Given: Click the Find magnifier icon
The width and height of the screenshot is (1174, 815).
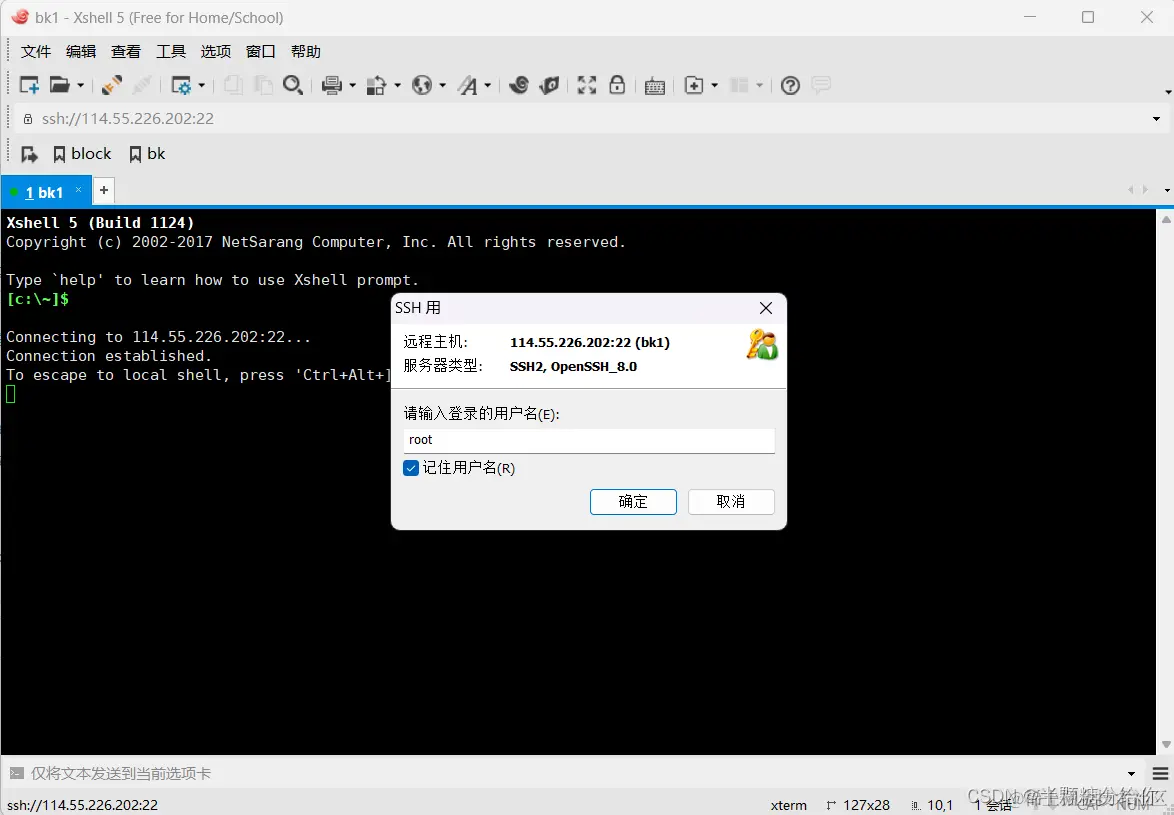Looking at the screenshot, I should tap(293, 85).
